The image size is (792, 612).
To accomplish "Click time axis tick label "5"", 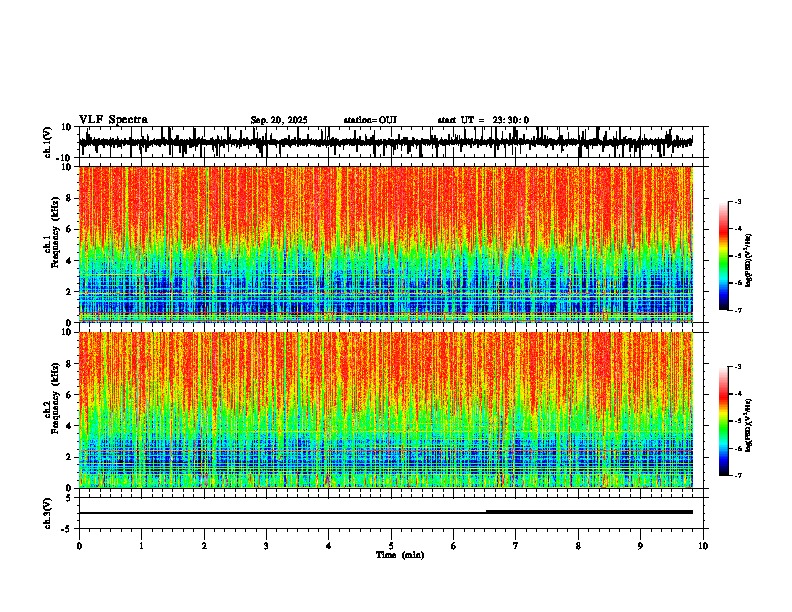I will tap(391, 546).
